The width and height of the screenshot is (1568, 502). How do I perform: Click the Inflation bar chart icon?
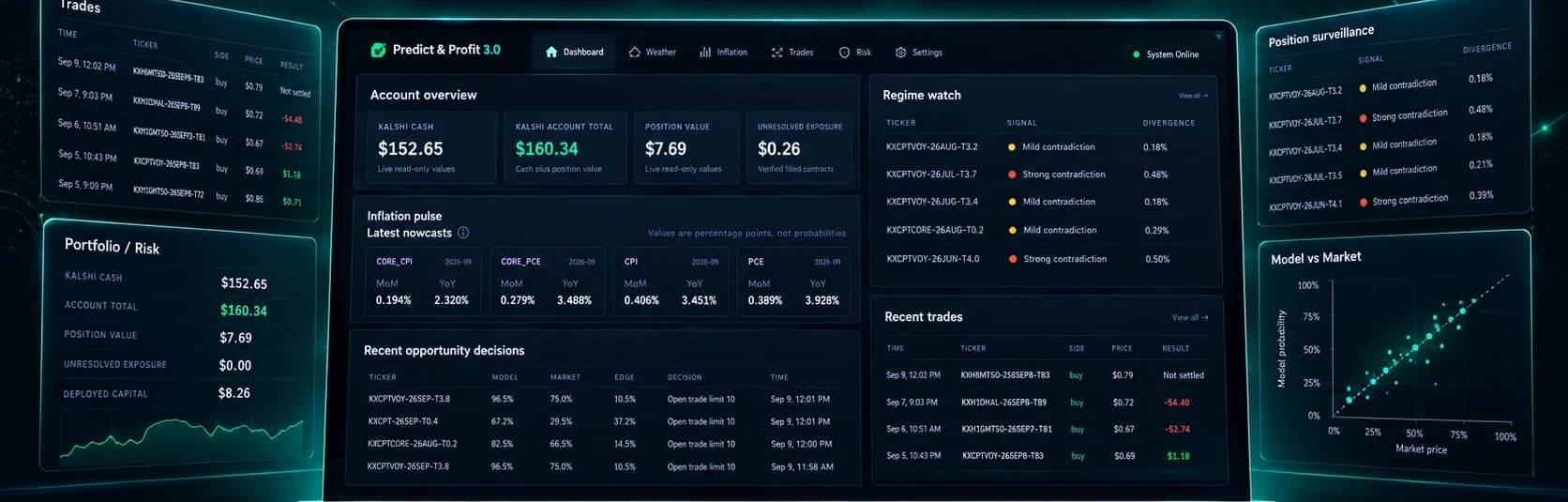point(705,53)
